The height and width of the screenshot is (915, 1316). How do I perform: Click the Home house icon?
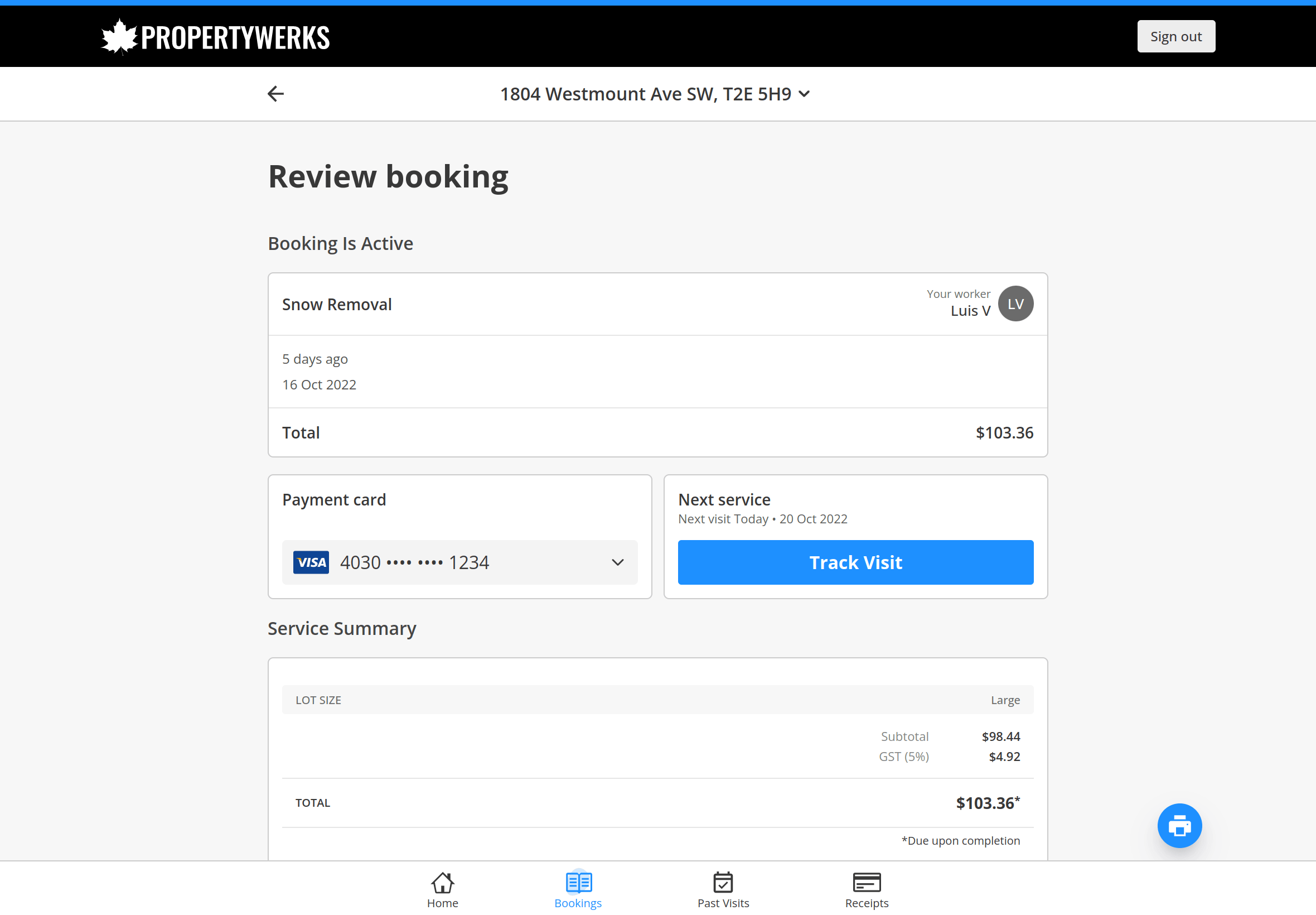(442, 882)
